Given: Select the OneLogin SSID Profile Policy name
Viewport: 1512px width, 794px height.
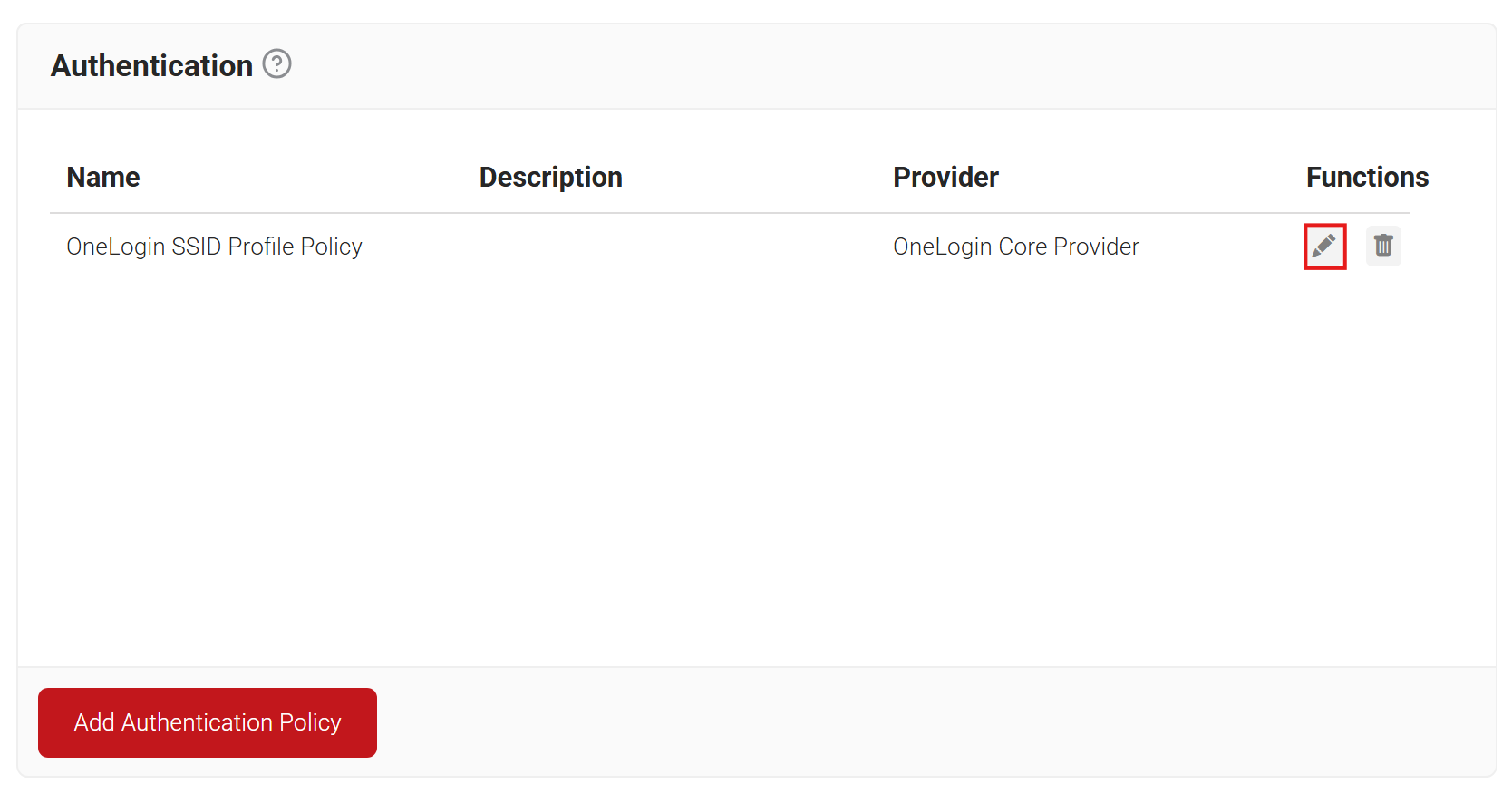Looking at the screenshot, I should pos(214,247).
